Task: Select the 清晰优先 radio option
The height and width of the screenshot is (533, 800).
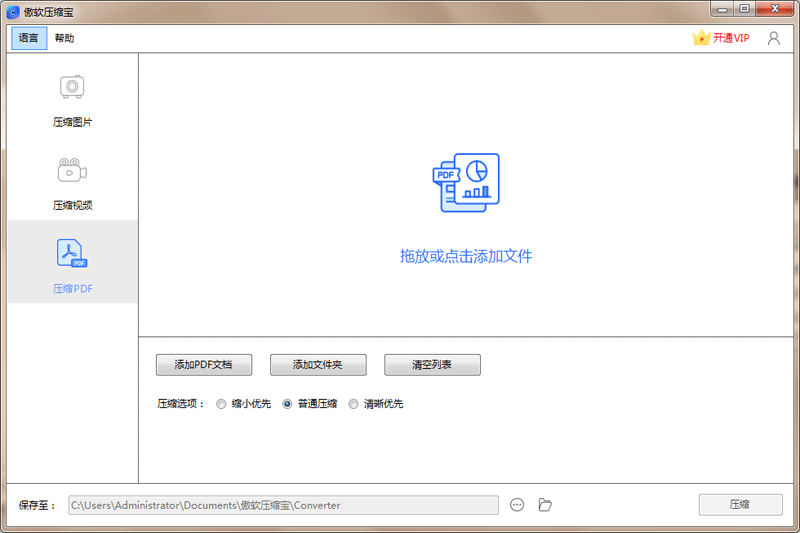Action: tap(353, 404)
